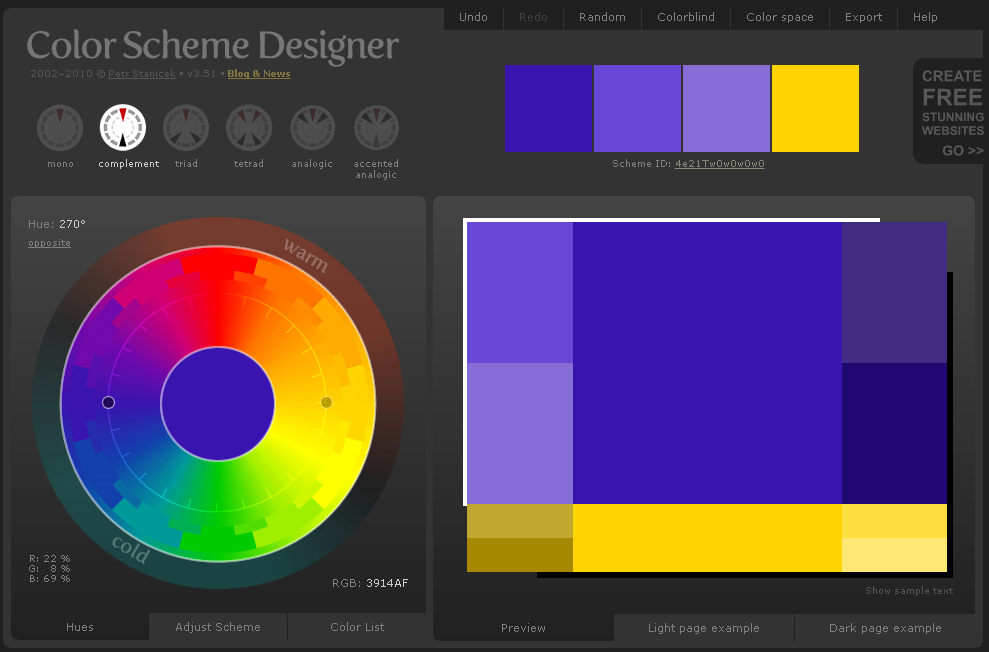This screenshot has width=989, height=652.
Task: Click the yellow complement marker on the wheel
Action: pyautogui.click(x=326, y=402)
